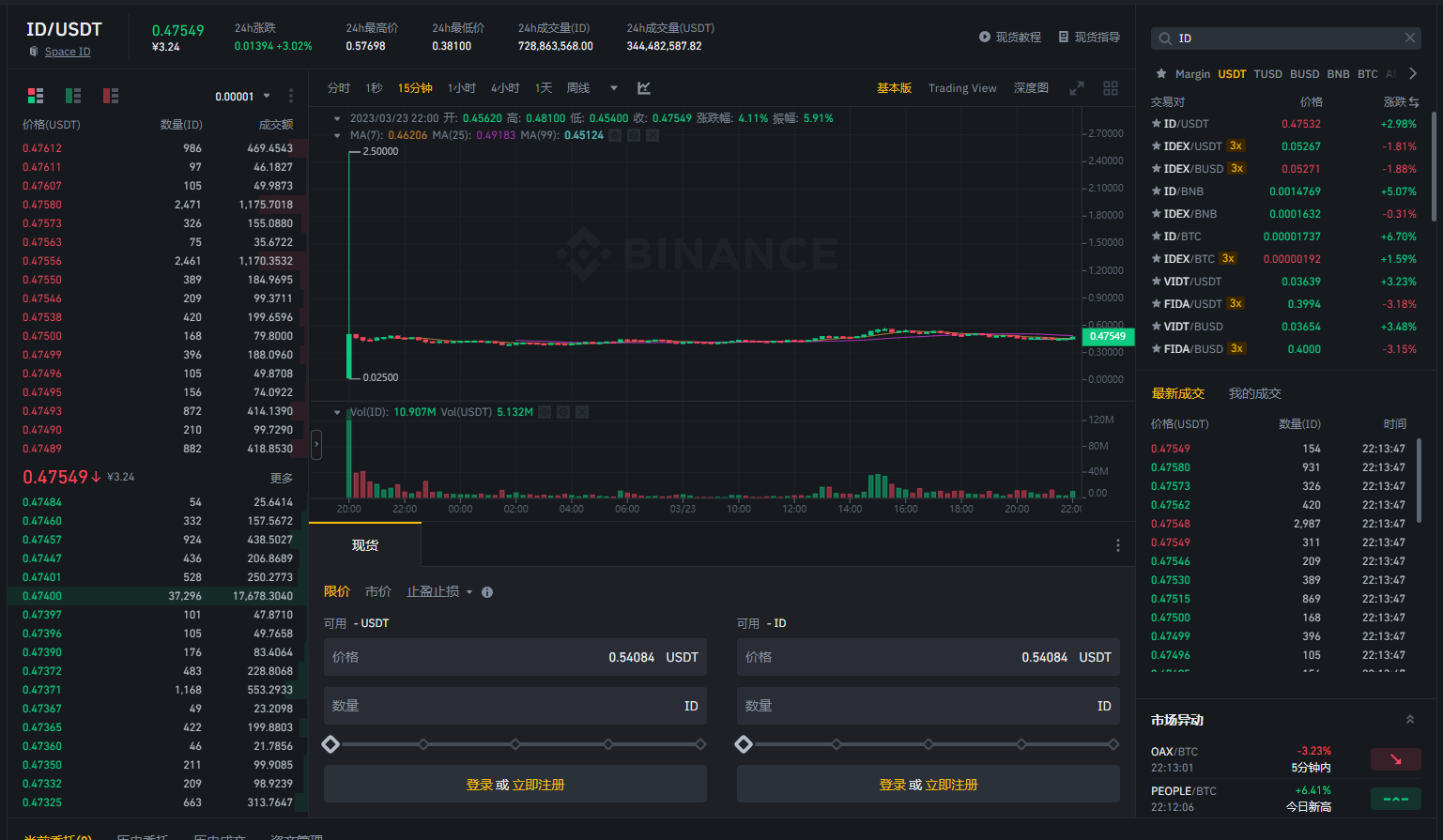
Task: Toggle favorite star for VIDT/BUSD
Action: 1157,327
